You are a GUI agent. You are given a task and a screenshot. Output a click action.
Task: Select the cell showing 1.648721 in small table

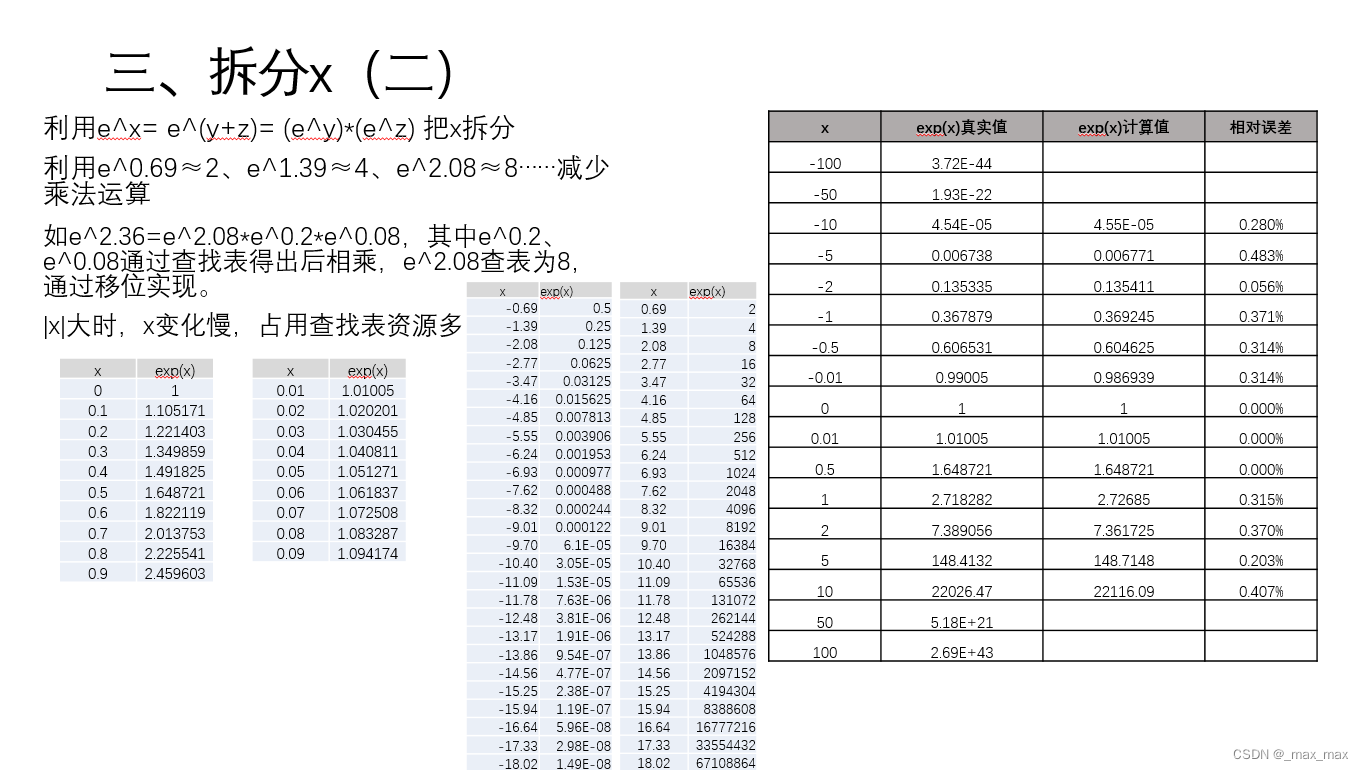[x=176, y=492]
